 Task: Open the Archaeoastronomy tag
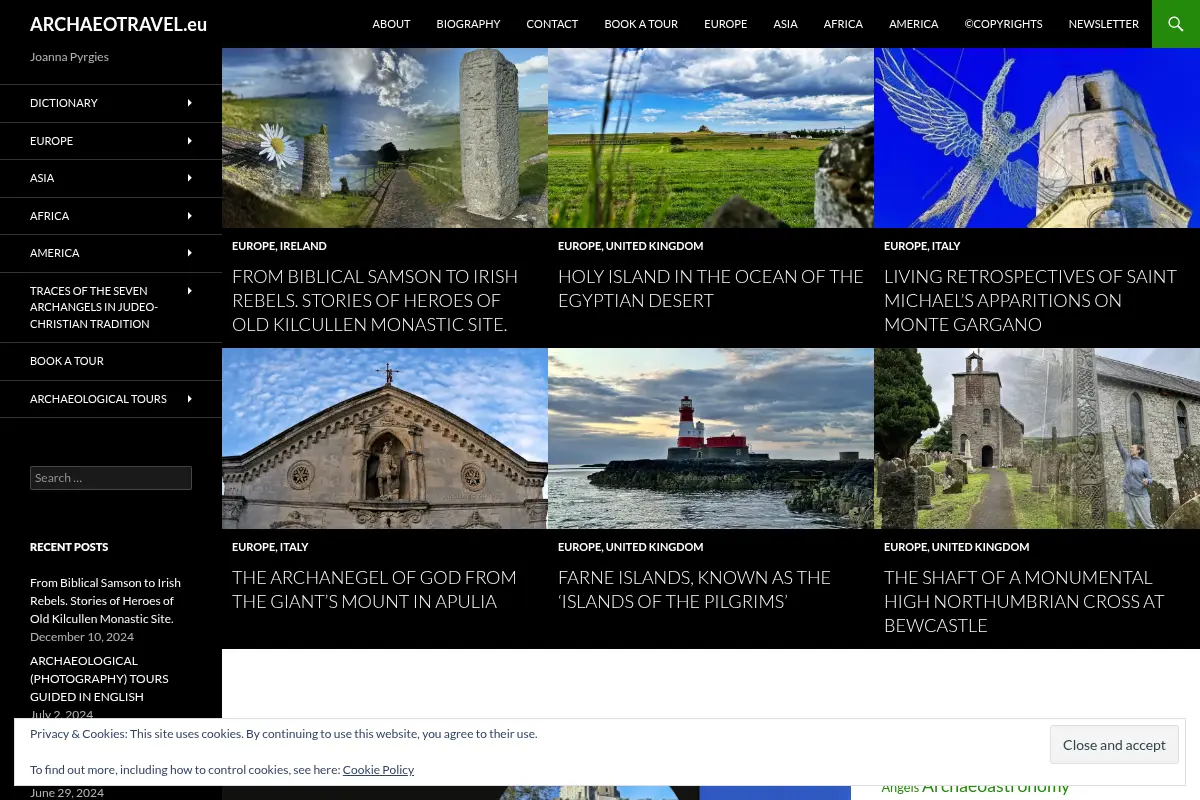point(996,787)
